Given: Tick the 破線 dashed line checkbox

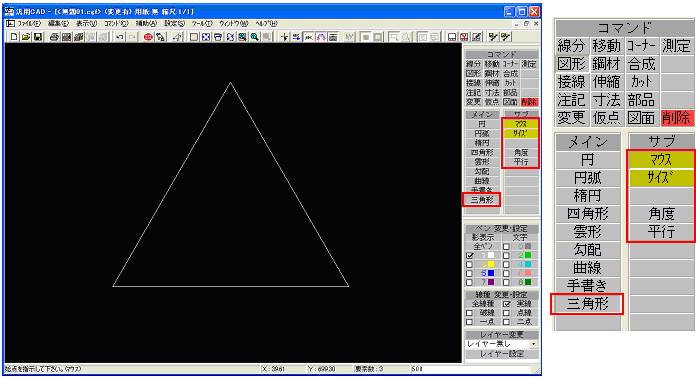Looking at the screenshot, I should click(469, 313).
